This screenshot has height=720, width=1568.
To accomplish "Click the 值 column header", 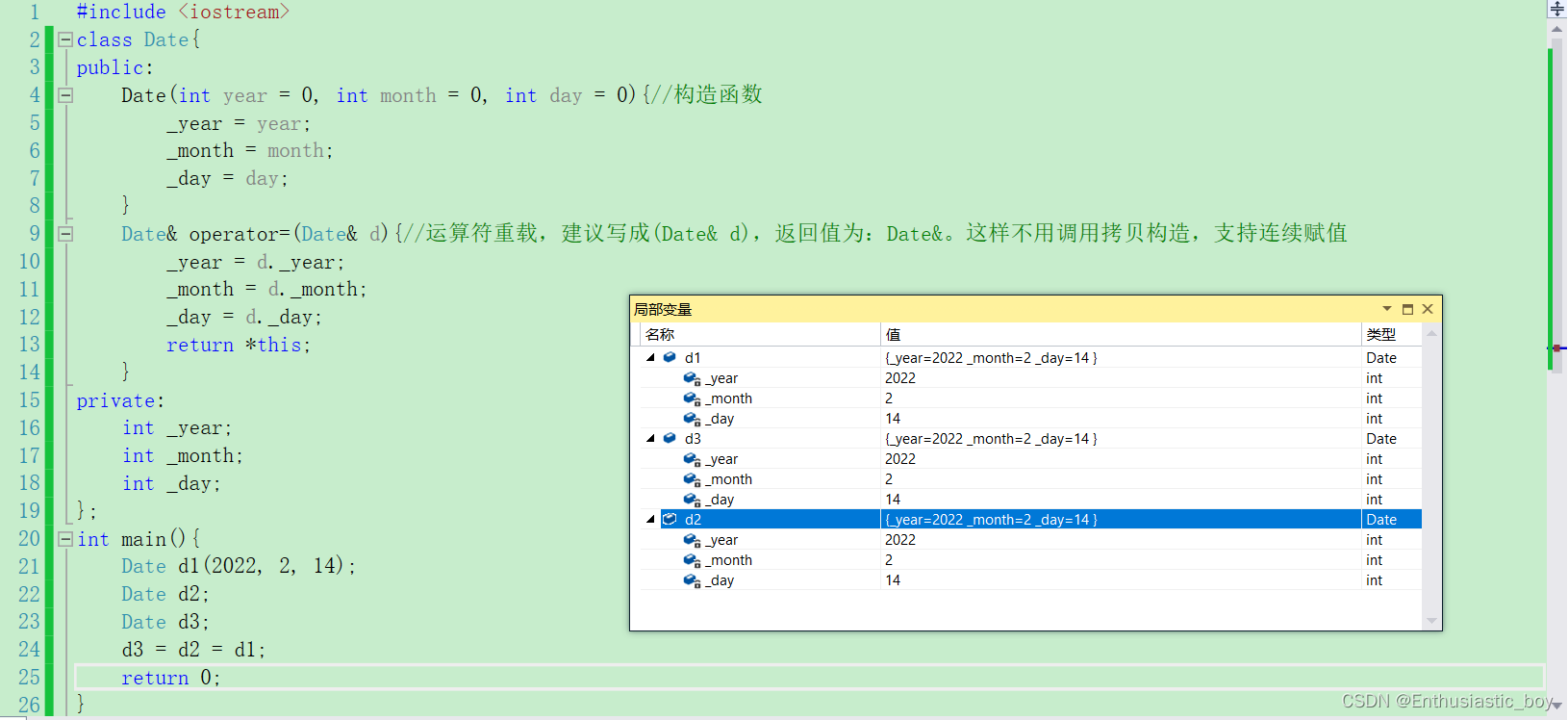I will 1121,334.
